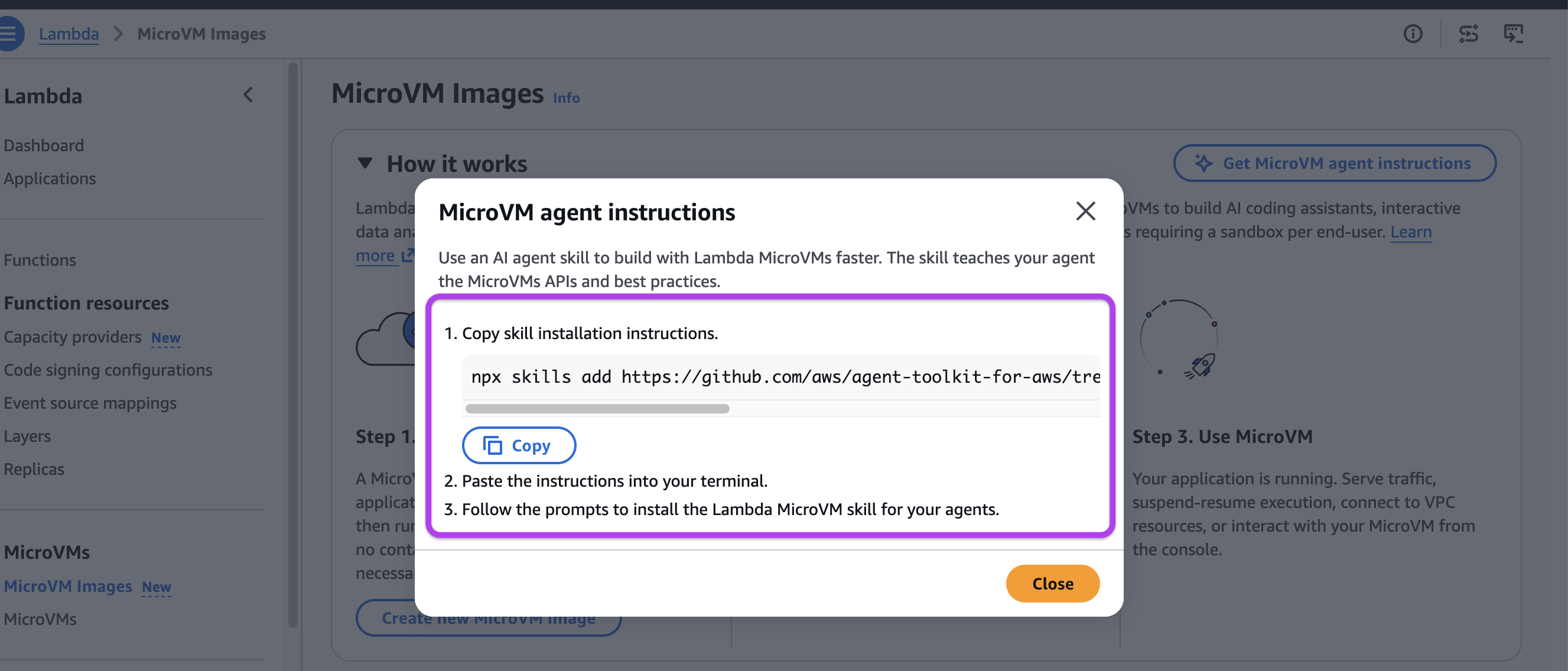Open the Lambda breadcrumb link
The height and width of the screenshot is (671, 1568).
[x=69, y=34]
